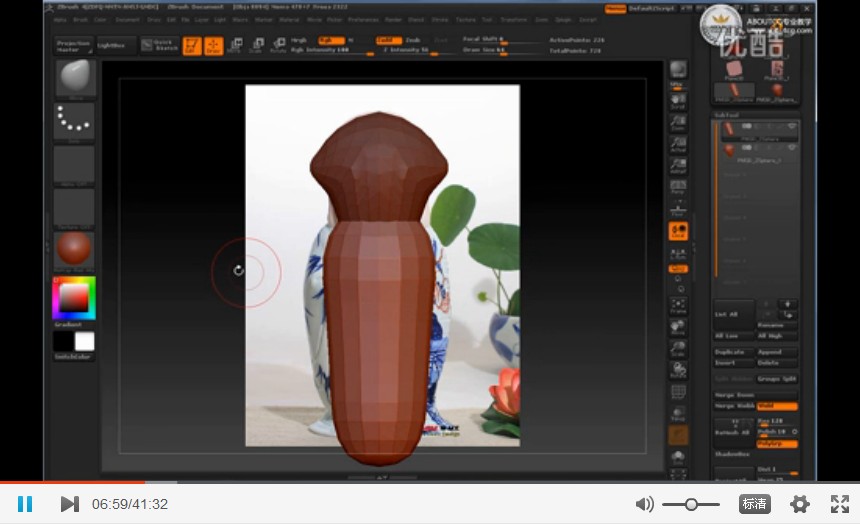
Task: Skip to the next video
Action: 70,504
